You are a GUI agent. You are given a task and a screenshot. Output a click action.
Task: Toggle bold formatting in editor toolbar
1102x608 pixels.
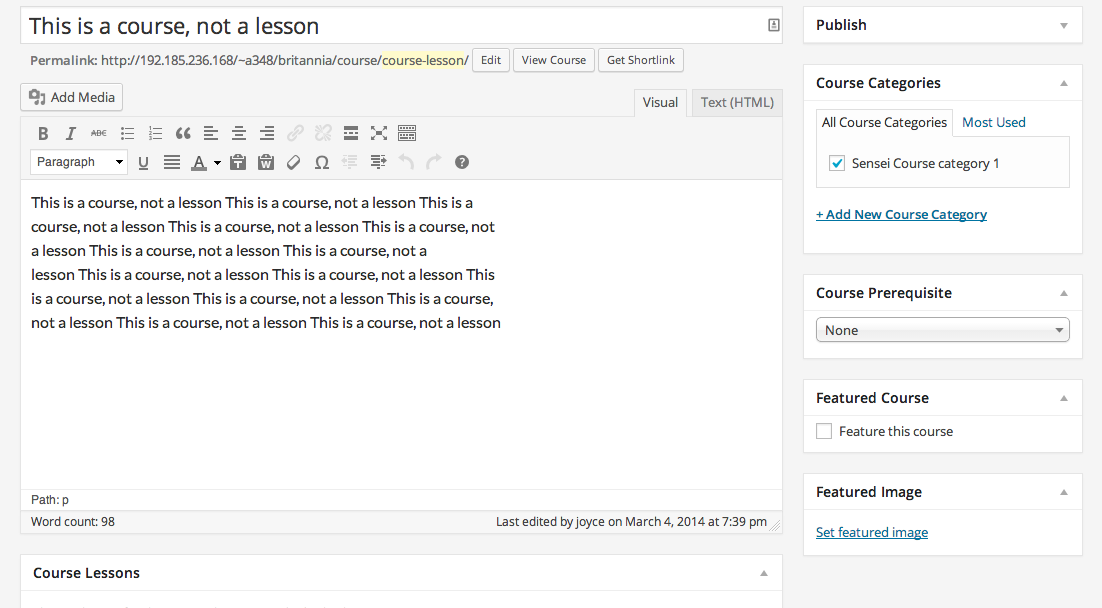coord(43,133)
